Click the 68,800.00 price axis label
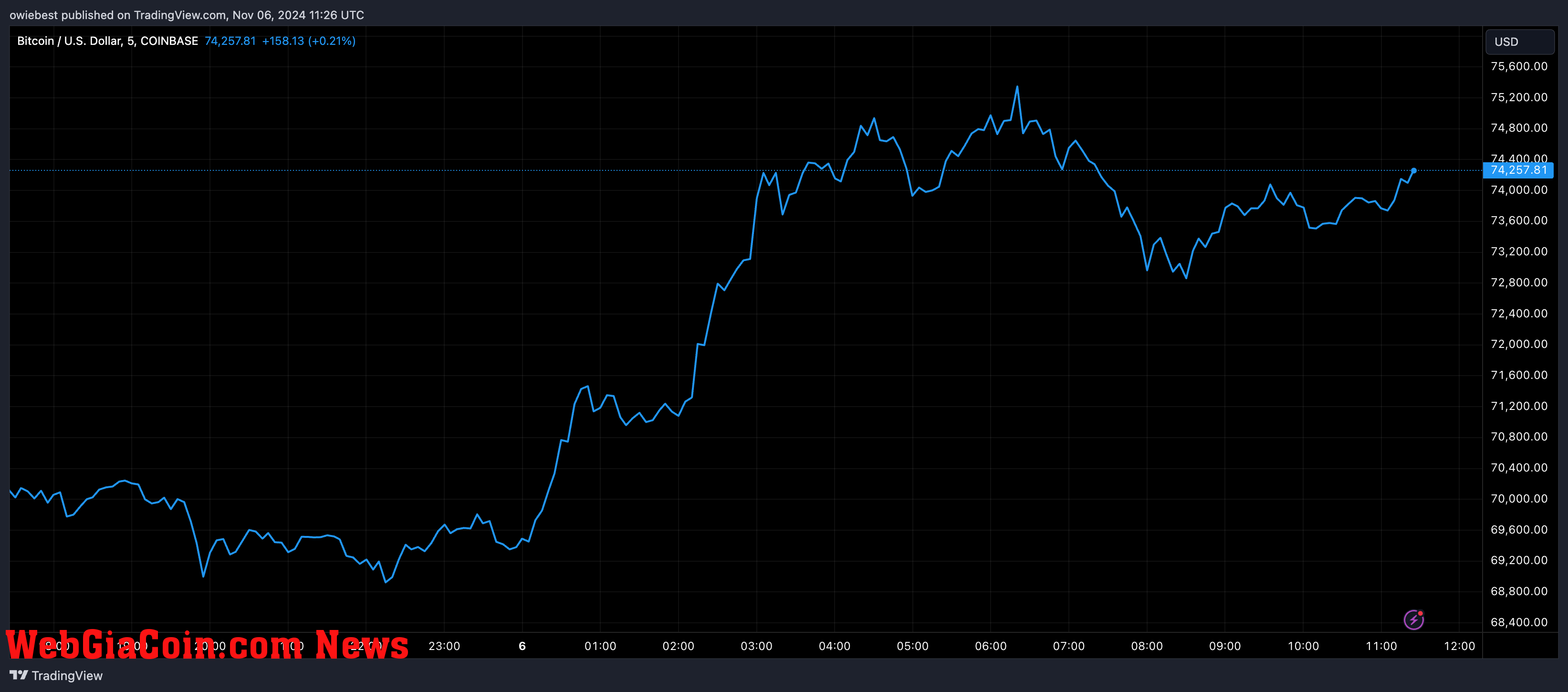The height and width of the screenshot is (692, 1568). point(1519,591)
